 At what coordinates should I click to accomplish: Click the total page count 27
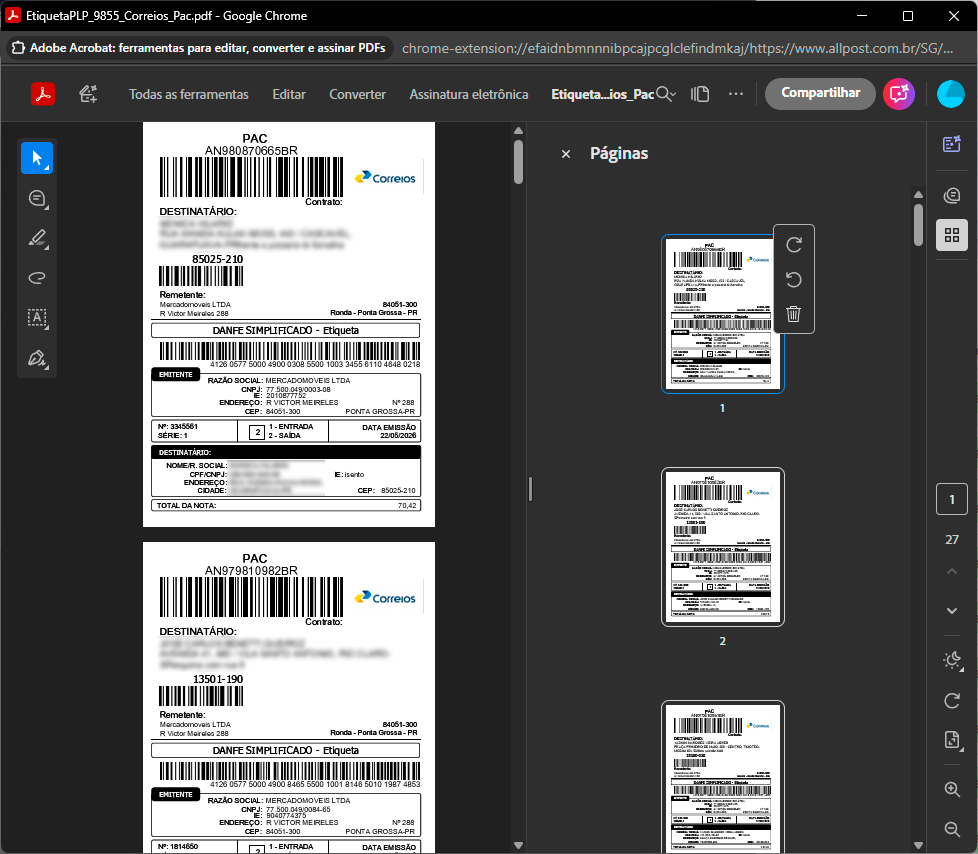pos(952,540)
